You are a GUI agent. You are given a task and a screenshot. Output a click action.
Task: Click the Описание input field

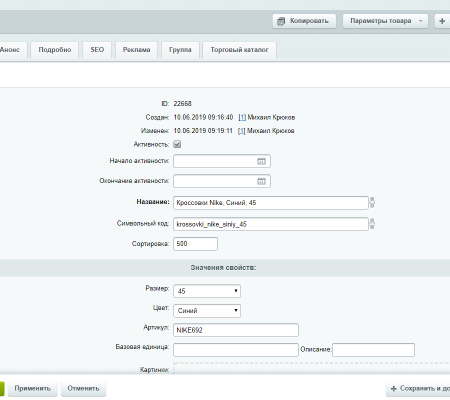373,350
